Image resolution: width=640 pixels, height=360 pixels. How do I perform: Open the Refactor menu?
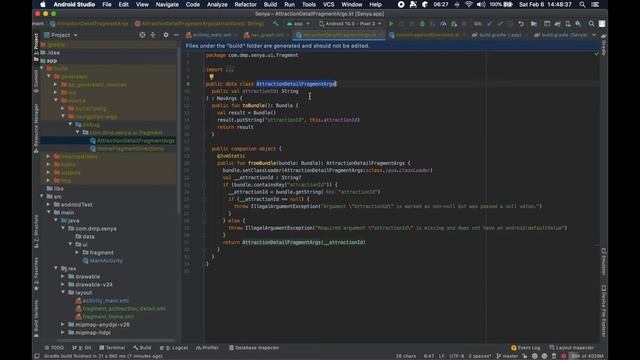point(245,4)
